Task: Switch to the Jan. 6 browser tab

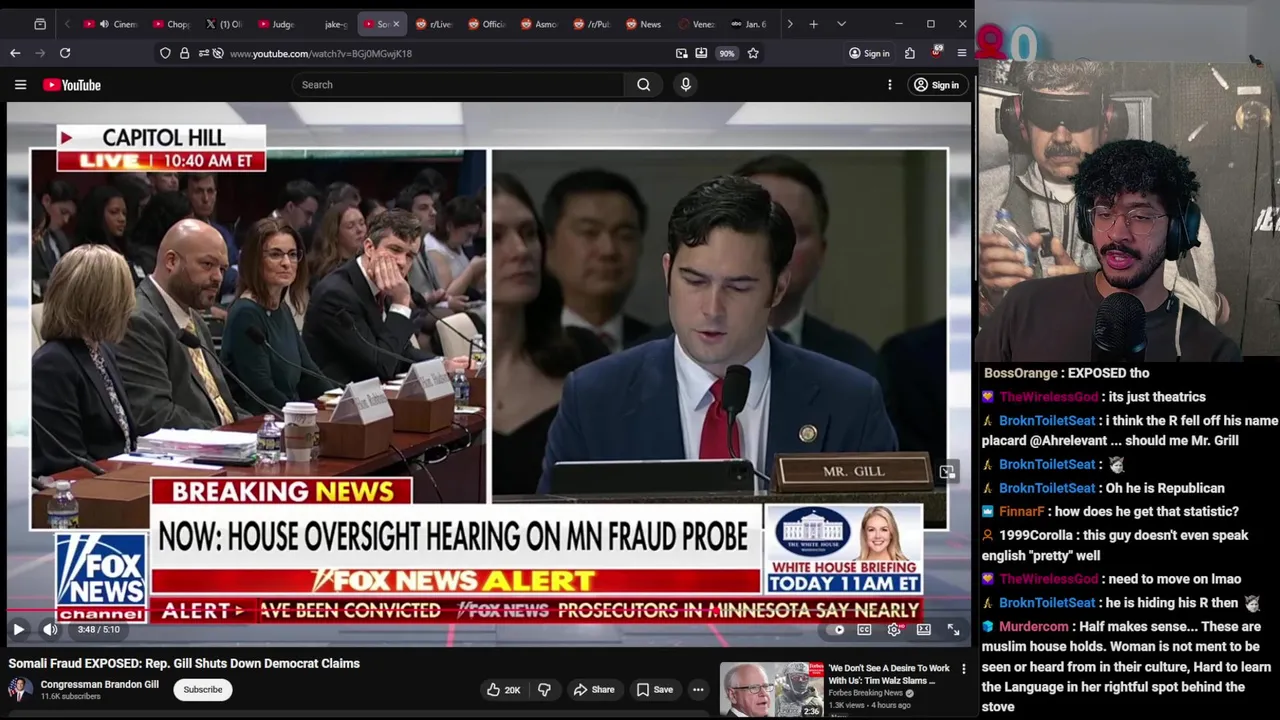Action: (x=749, y=24)
